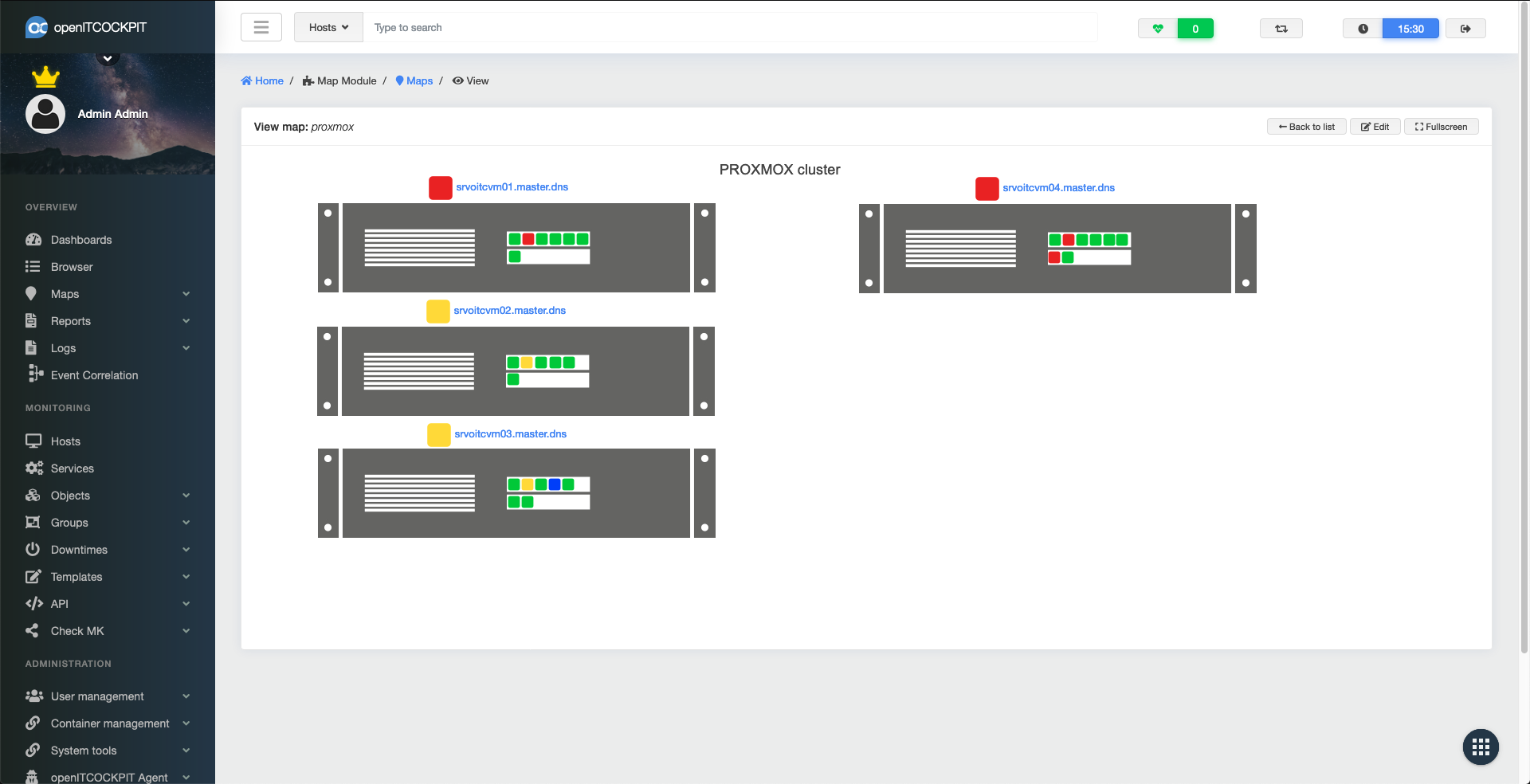Expand the Check MK submenu chevron
This screenshot has height=784, width=1530.
tap(186, 631)
